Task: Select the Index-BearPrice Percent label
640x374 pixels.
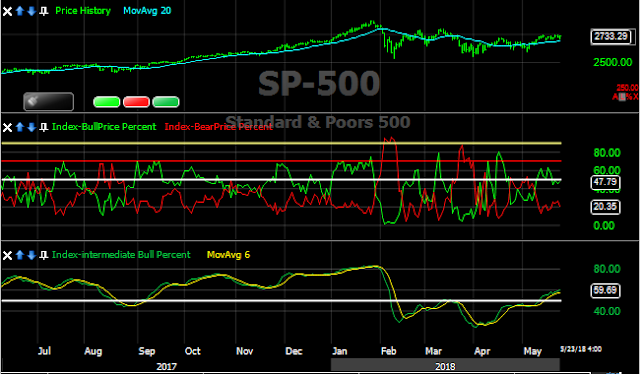Action: point(218,127)
